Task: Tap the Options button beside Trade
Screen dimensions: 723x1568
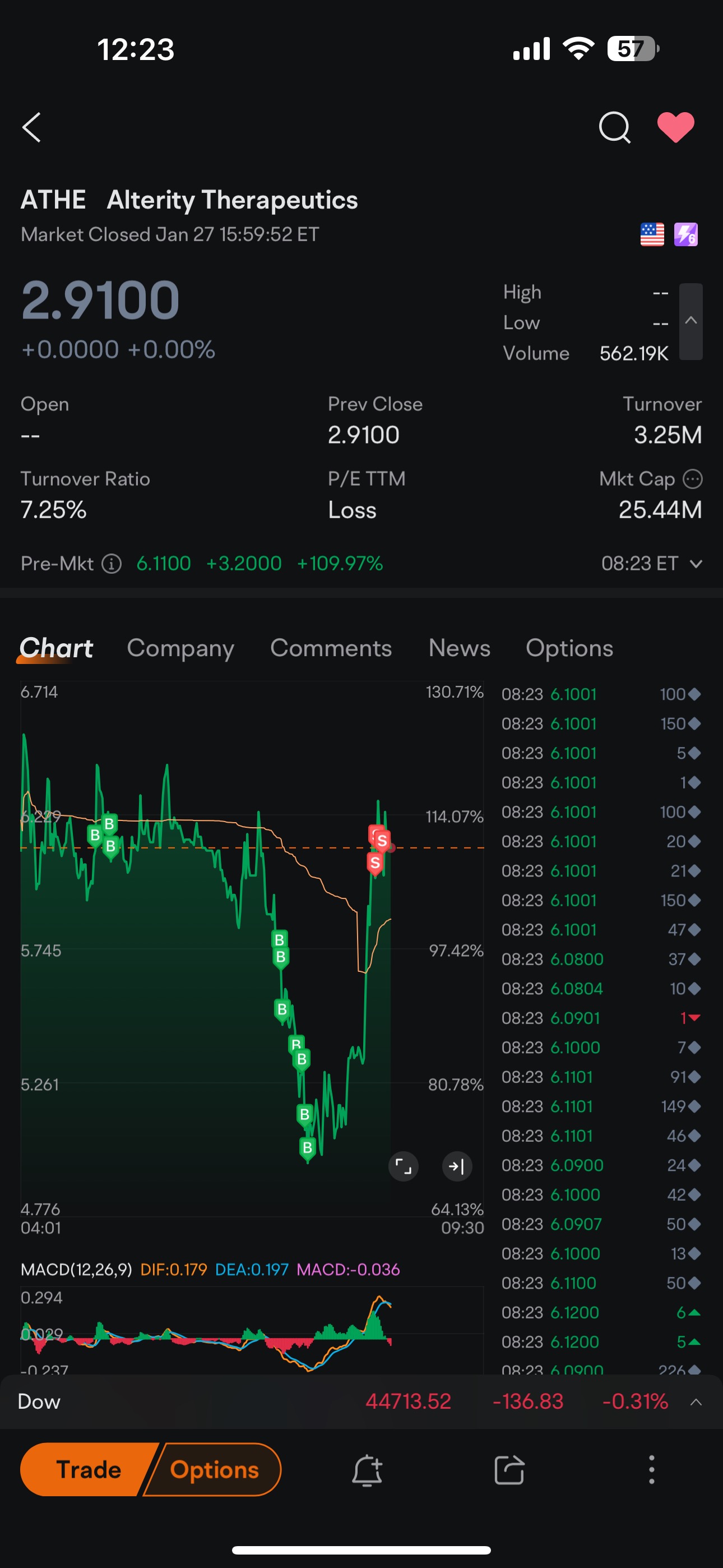Action: [214, 1469]
